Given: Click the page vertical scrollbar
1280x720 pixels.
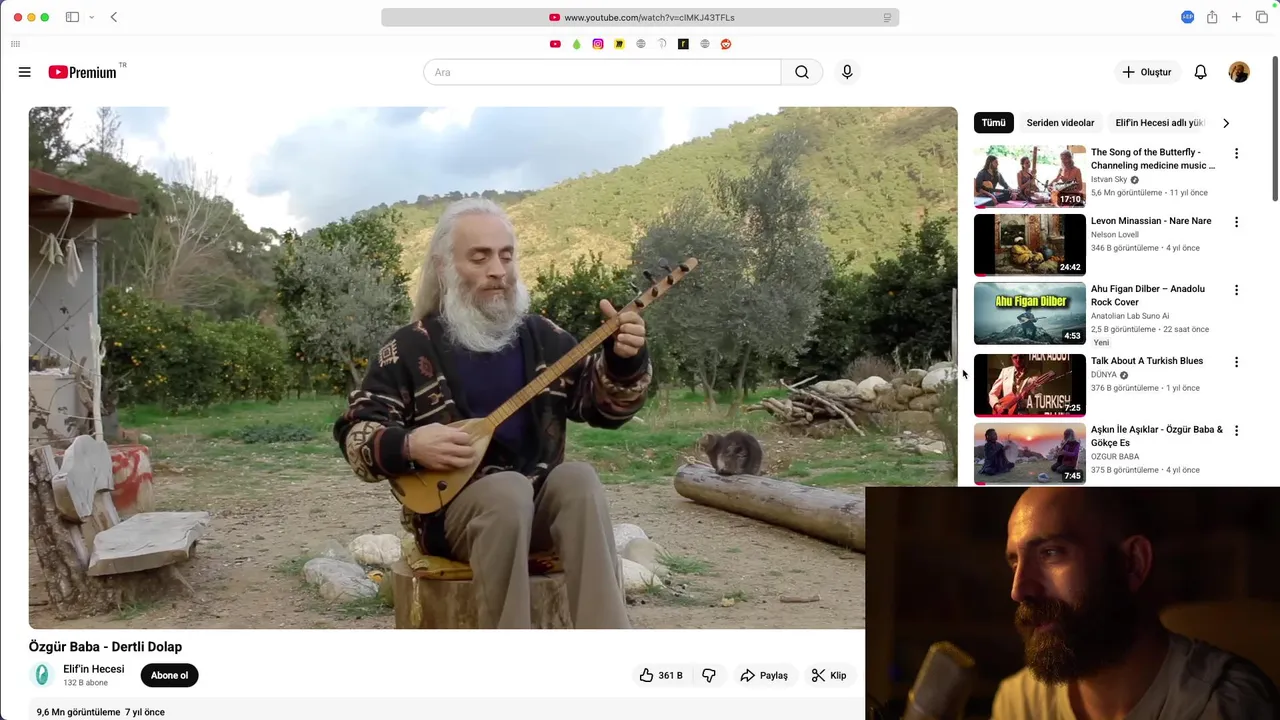Looking at the screenshot, I should point(1274,130).
